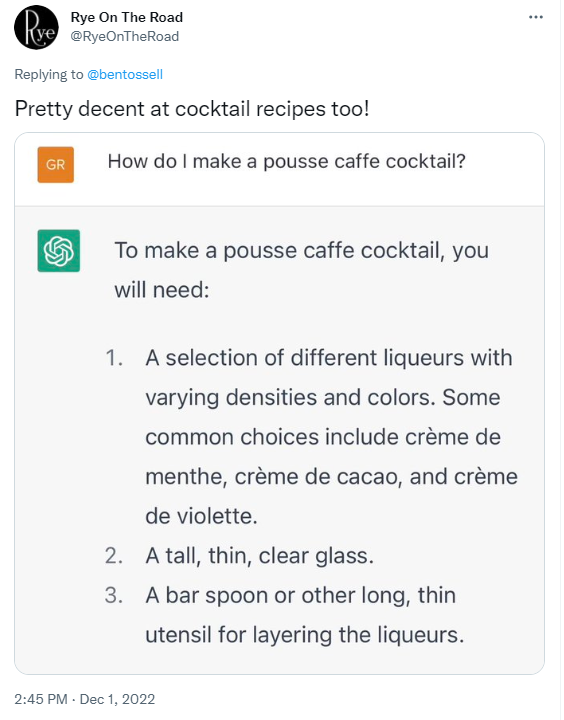The height and width of the screenshot is (720, 564).
Task: Click the 'Replying to' label text
Action: 49,74
